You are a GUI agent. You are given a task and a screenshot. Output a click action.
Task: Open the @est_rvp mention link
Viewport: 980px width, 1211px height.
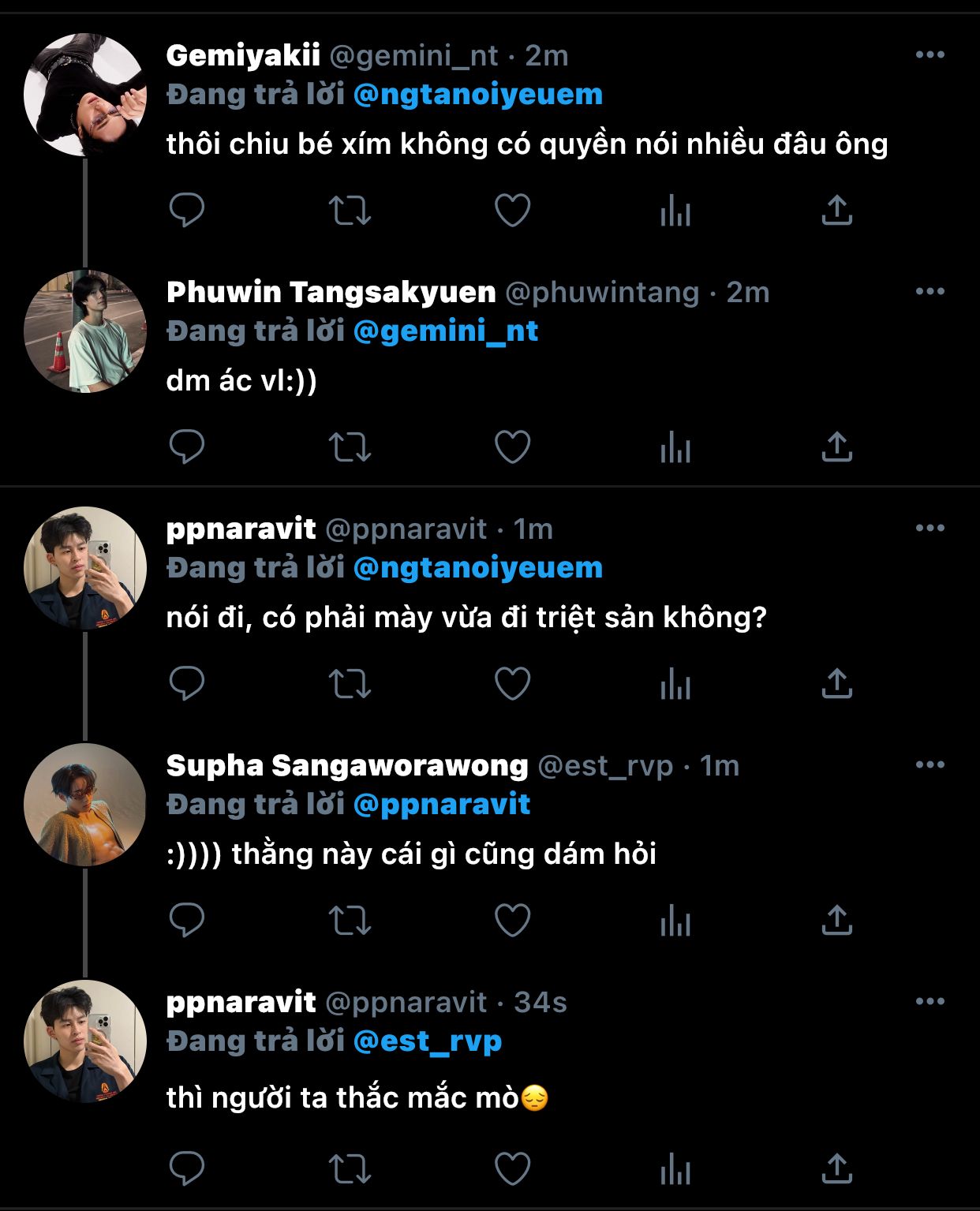click(427, 1041)
